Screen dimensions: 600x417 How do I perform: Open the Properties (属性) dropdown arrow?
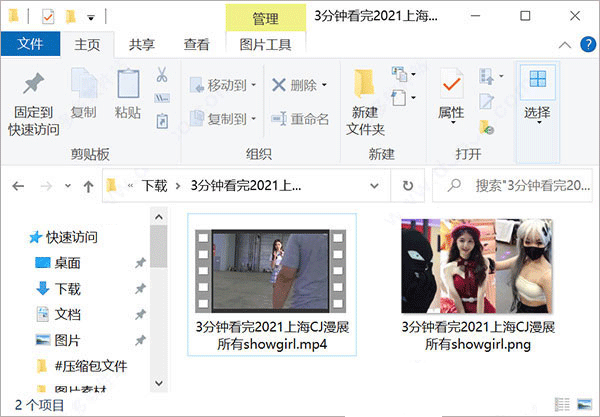tap(452, 123)
